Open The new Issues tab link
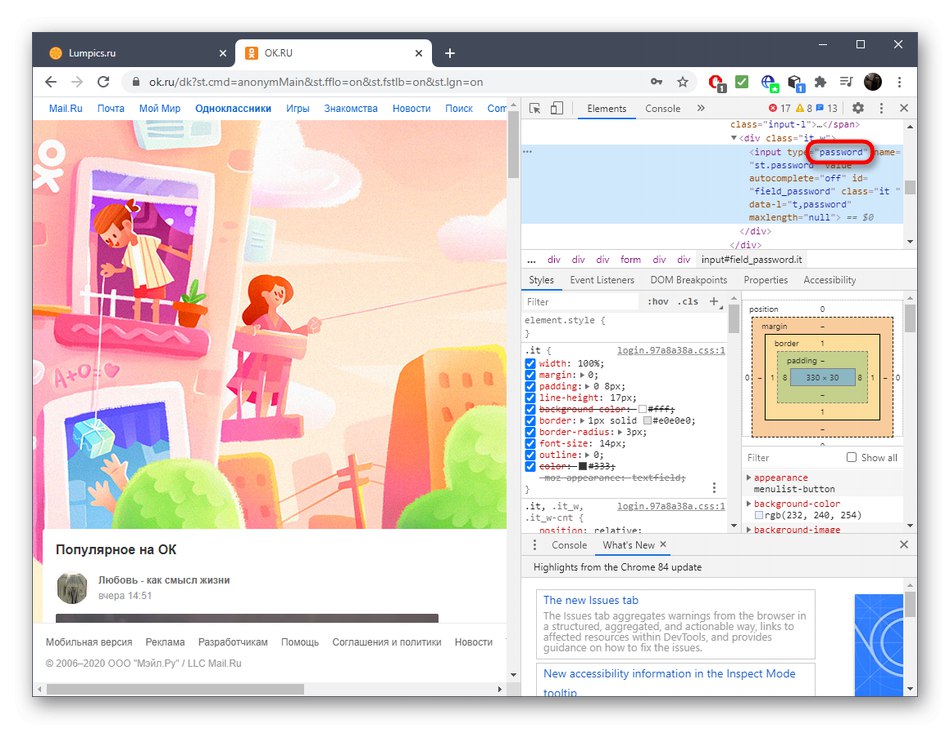Screen dimensions: 950x729 tap(591, 600)
